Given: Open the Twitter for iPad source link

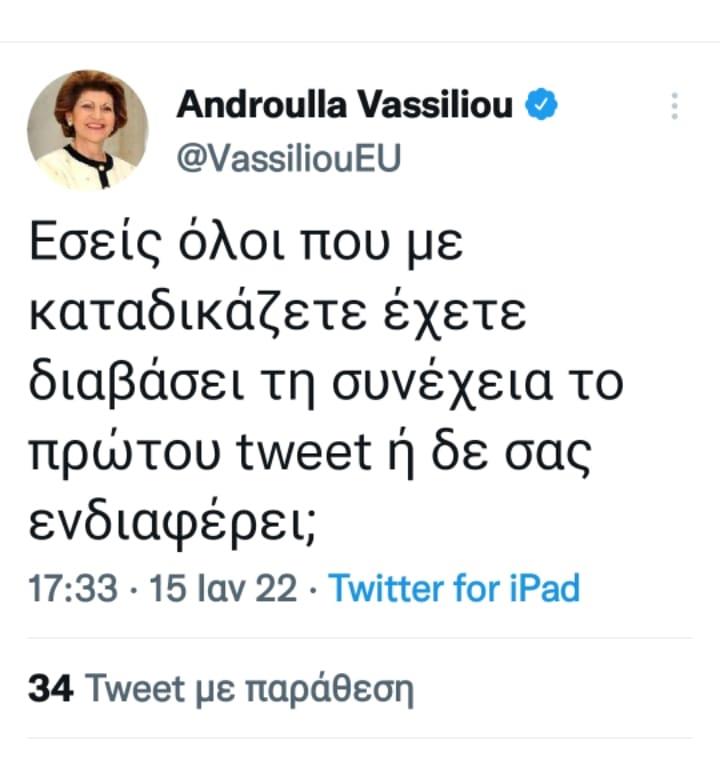Looking at the screenshot, I should (x=454, y=588).
